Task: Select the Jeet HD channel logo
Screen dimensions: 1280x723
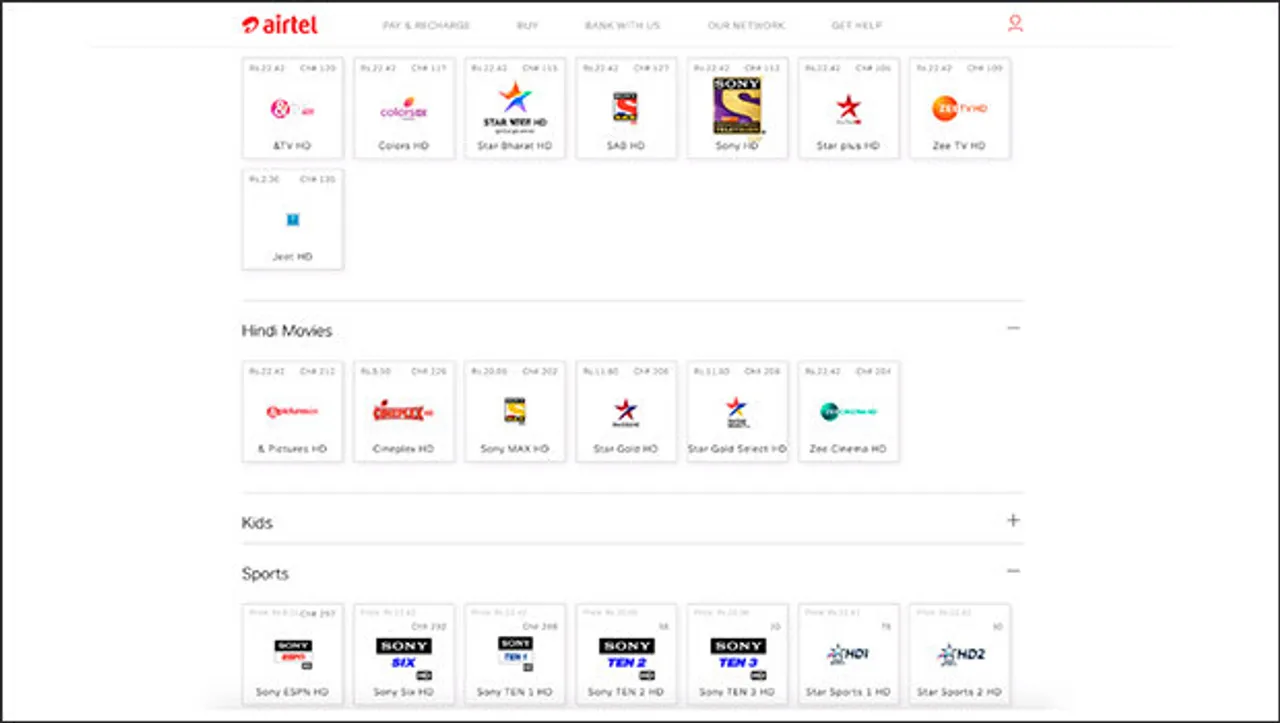Action: pyautogui.click(x=293, y=220)
